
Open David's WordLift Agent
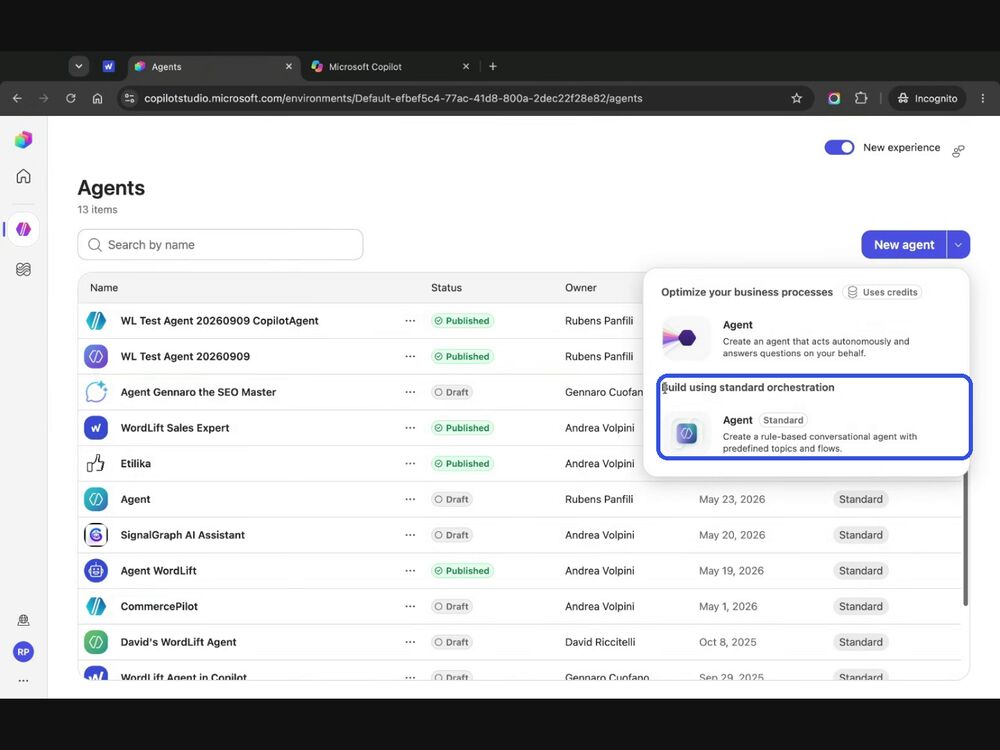(x=179, y=642)
